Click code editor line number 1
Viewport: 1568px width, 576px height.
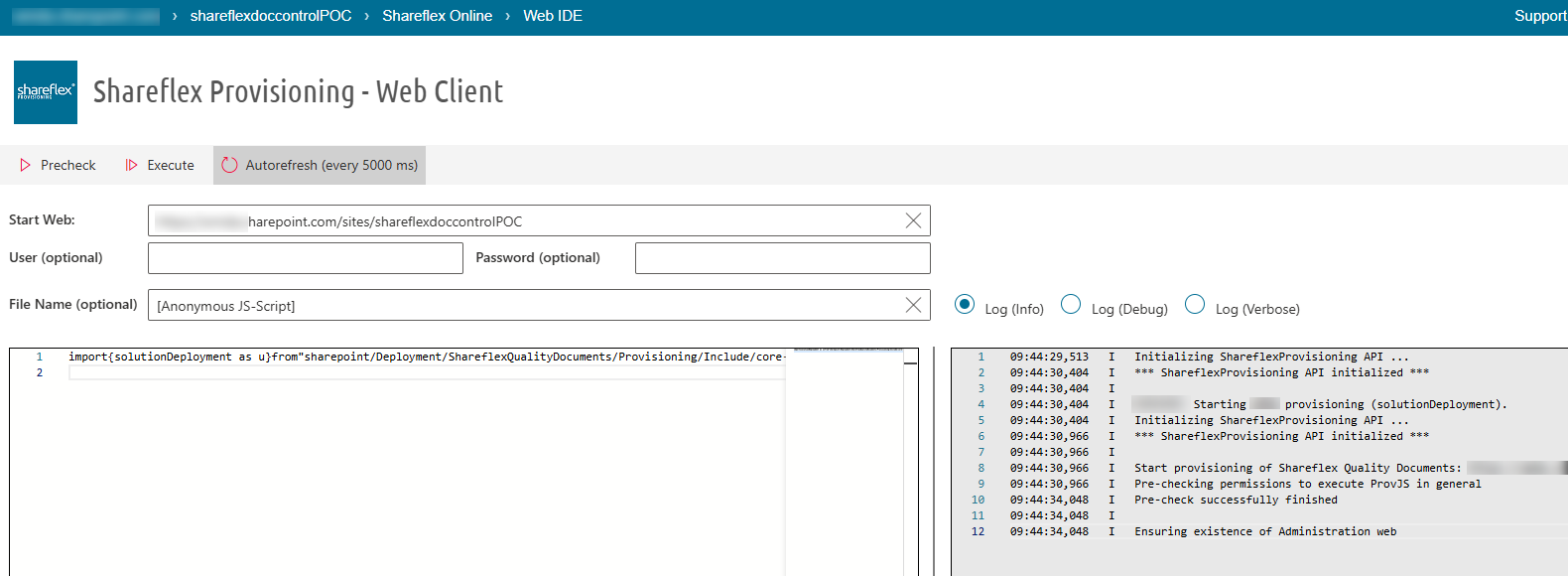click(40, 357)
